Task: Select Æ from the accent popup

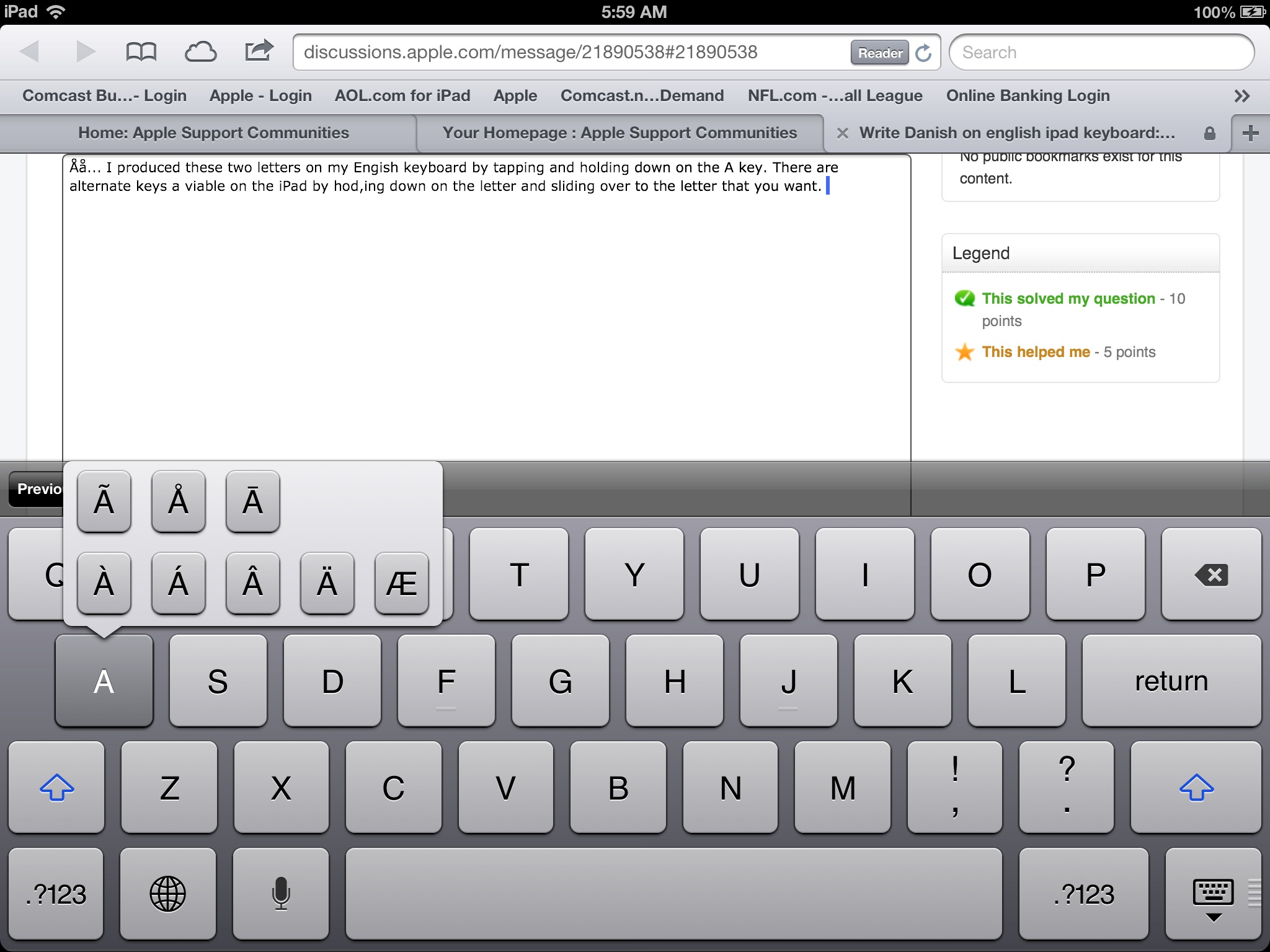Action: (x=401, y=581)
